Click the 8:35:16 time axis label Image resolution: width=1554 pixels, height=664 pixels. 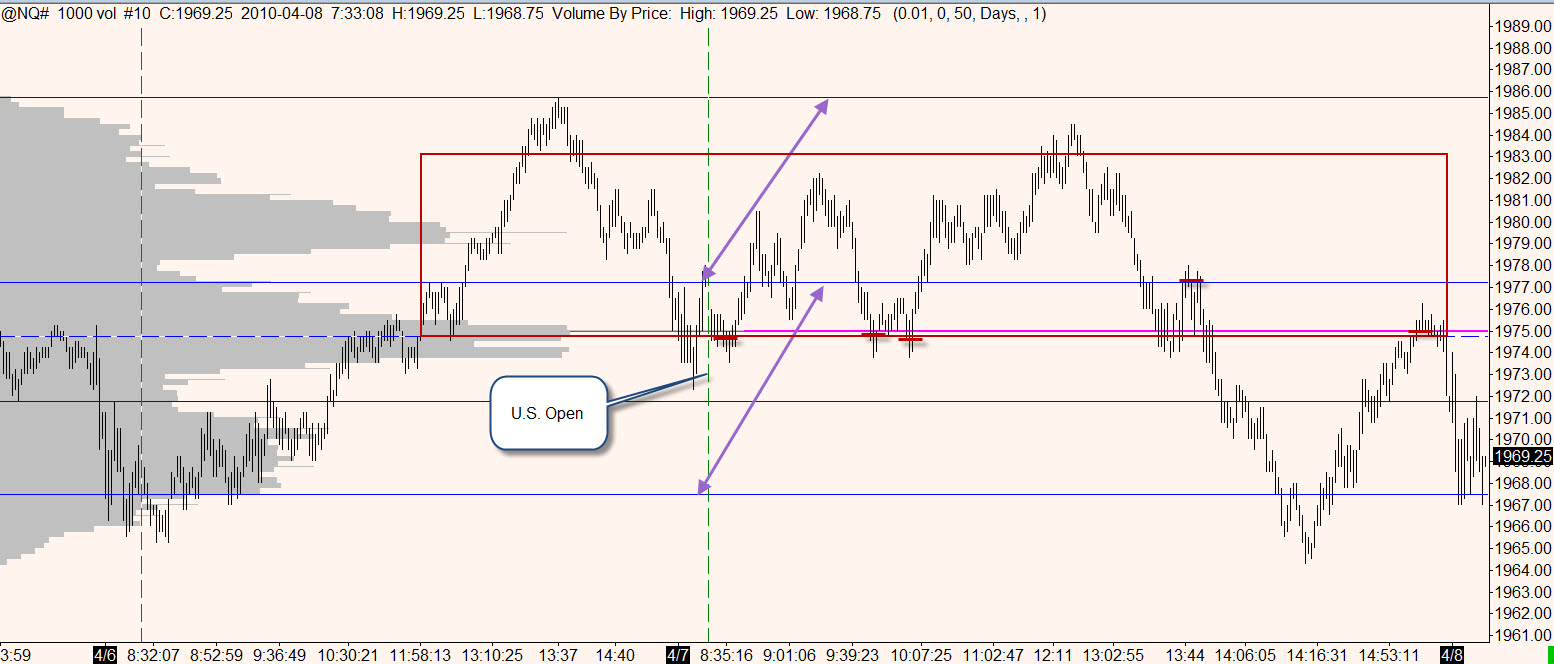[x=726, y=656]
